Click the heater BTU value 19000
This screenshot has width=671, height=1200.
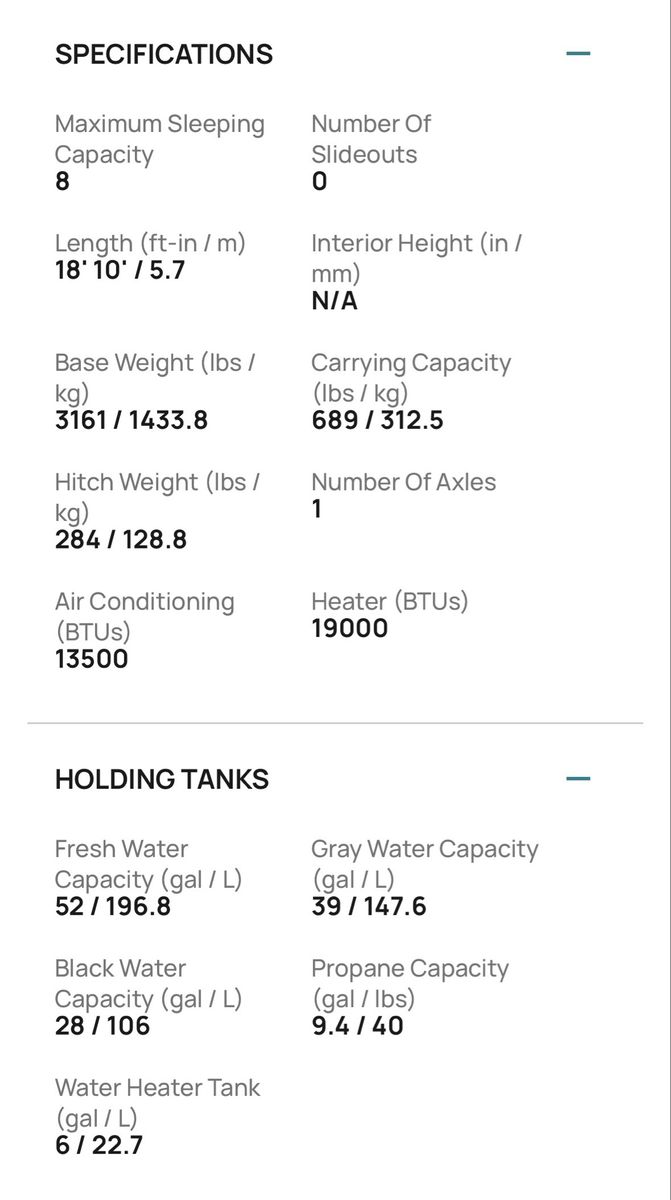pos(349,629)
